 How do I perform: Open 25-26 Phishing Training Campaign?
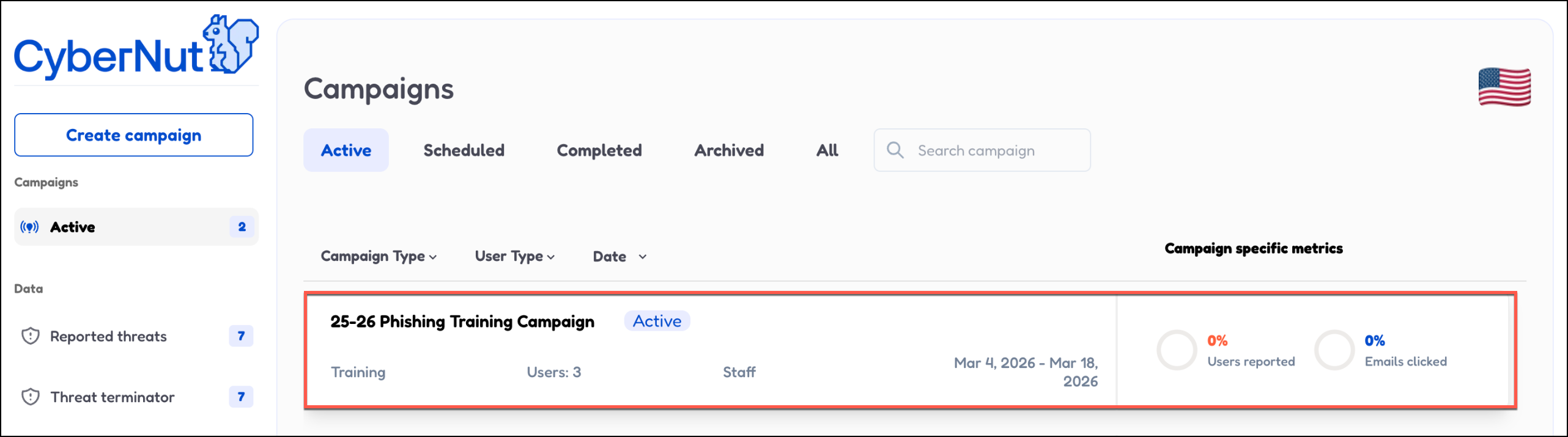(462, 322)
